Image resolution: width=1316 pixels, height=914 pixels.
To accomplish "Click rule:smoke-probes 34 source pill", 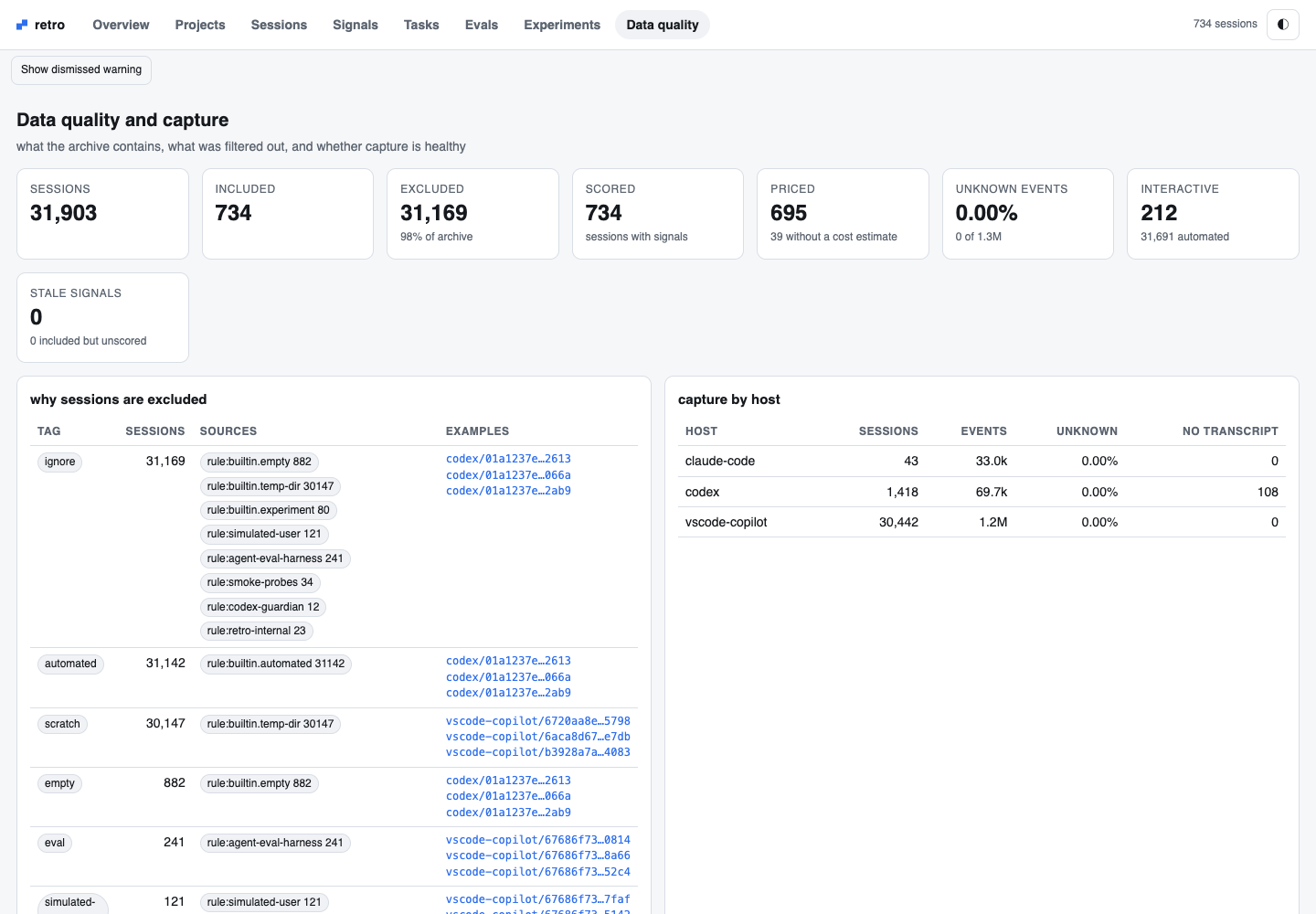I will tap(260, 582).
